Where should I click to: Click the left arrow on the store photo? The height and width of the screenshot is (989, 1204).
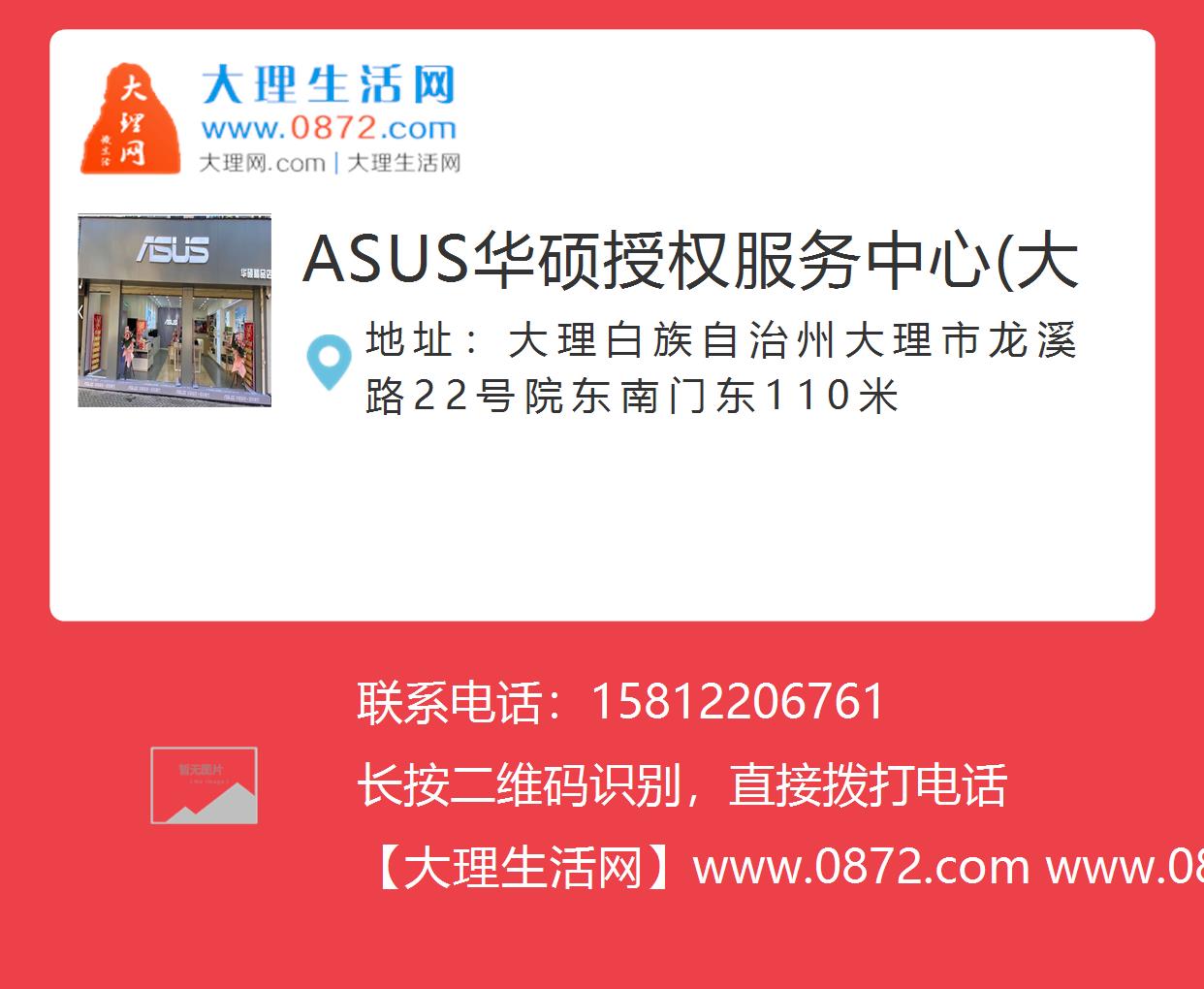(81, 311)
